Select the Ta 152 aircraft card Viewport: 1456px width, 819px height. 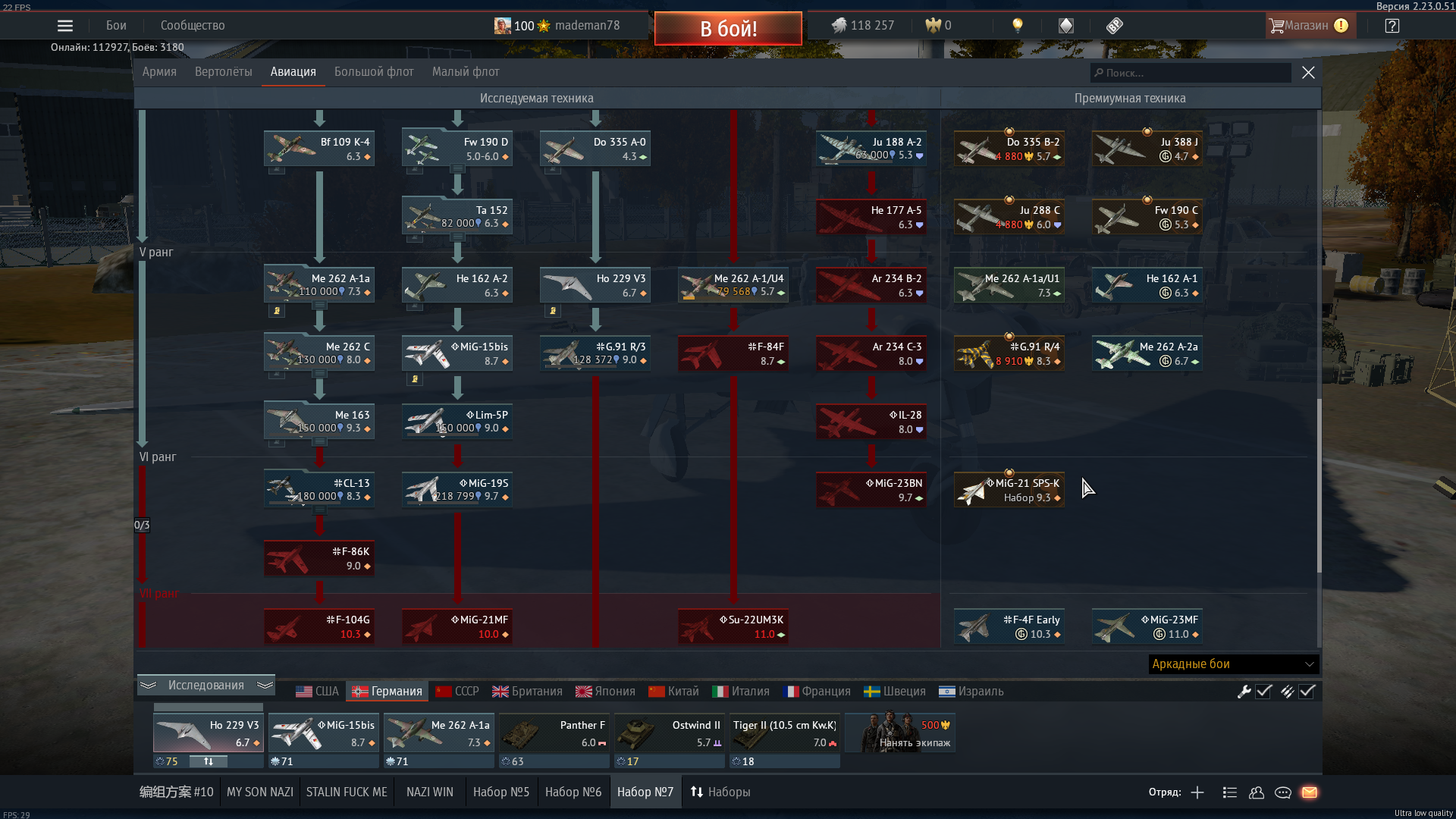pos(457,216)
